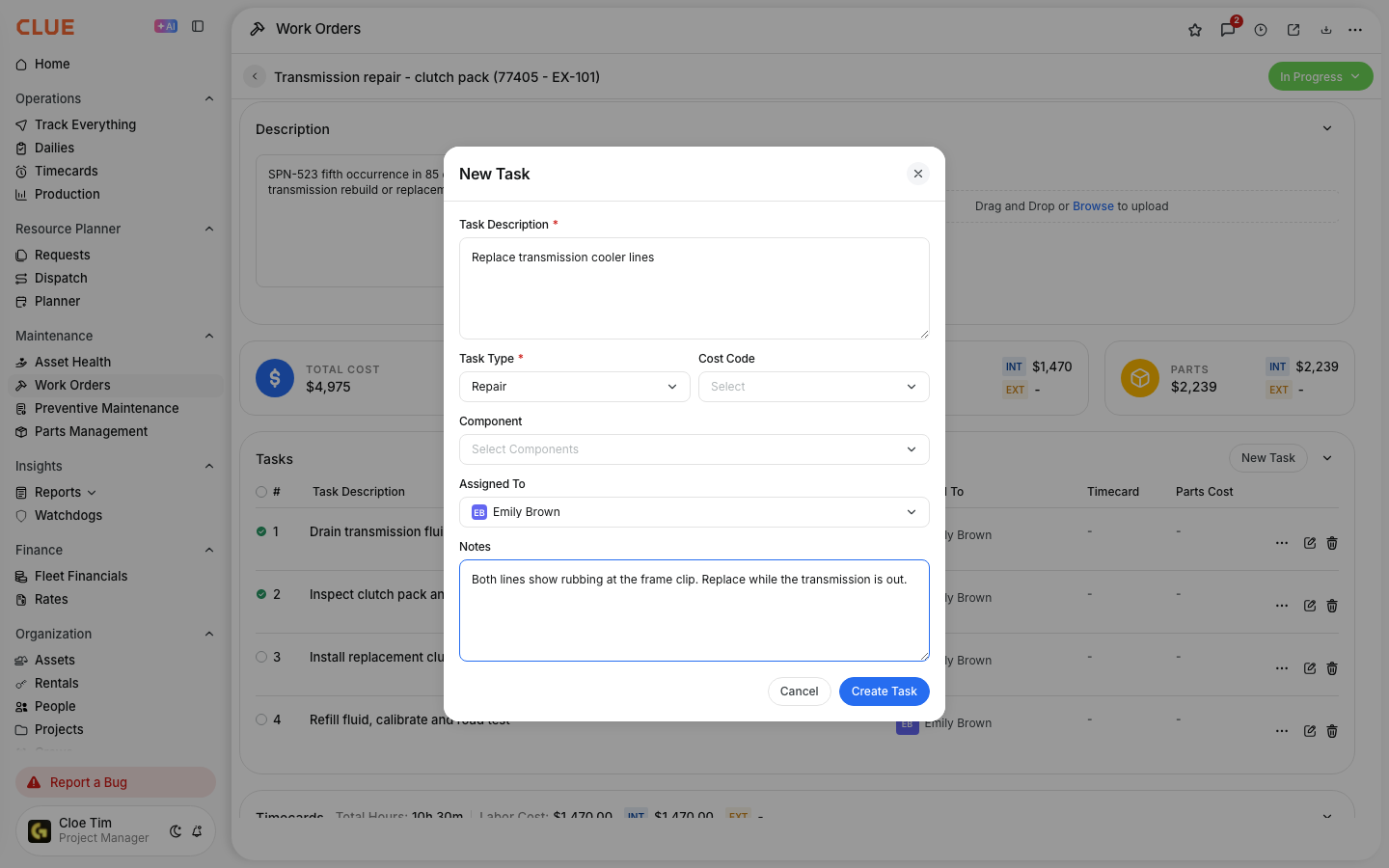Select all tasks header circle

(x=261, y=492)
